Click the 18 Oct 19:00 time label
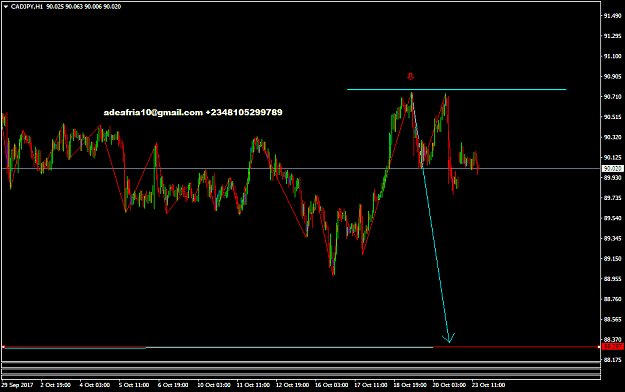The width and height of the screenshot is (625, 392). [x=410, y=385]
